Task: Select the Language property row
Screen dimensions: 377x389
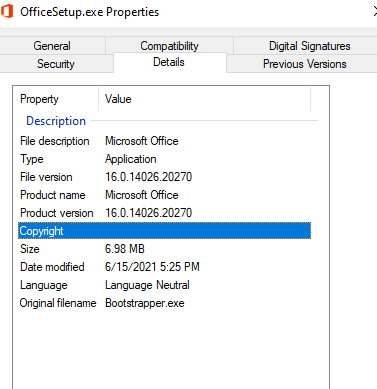Action: point(164,285)
